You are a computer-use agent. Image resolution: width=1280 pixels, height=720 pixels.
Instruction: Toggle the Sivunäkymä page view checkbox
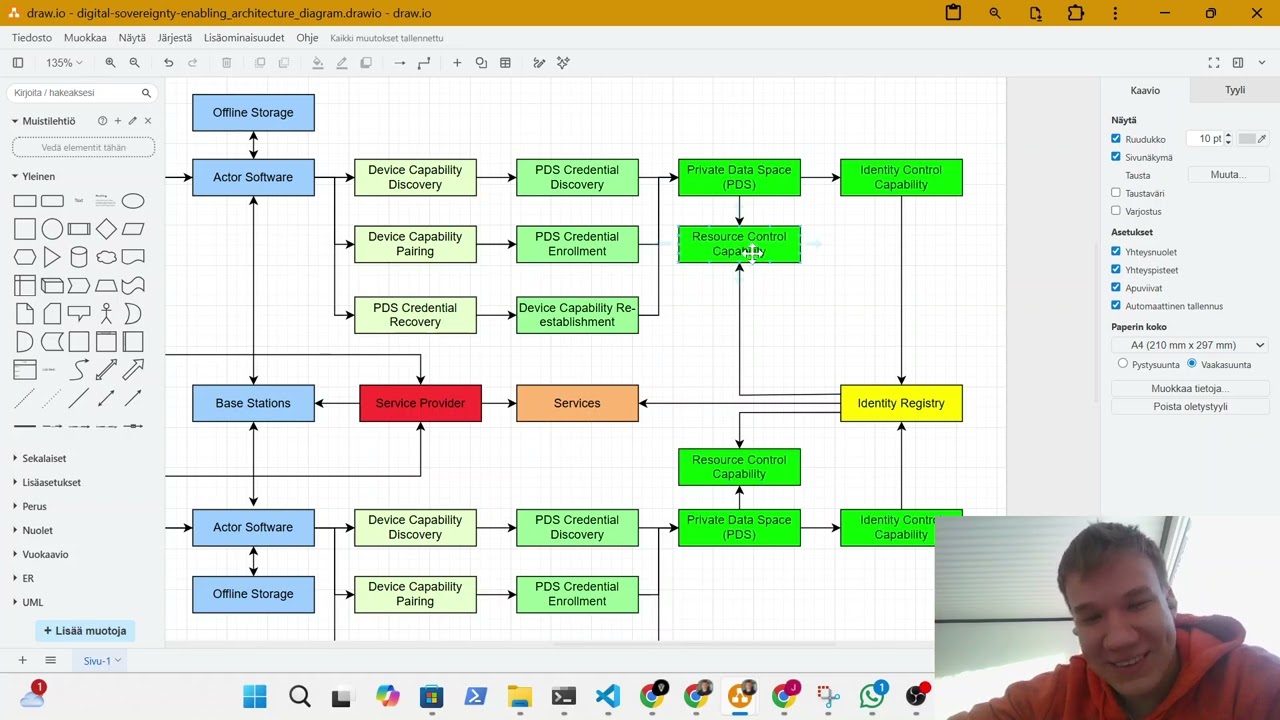[x=1116, y=157]
